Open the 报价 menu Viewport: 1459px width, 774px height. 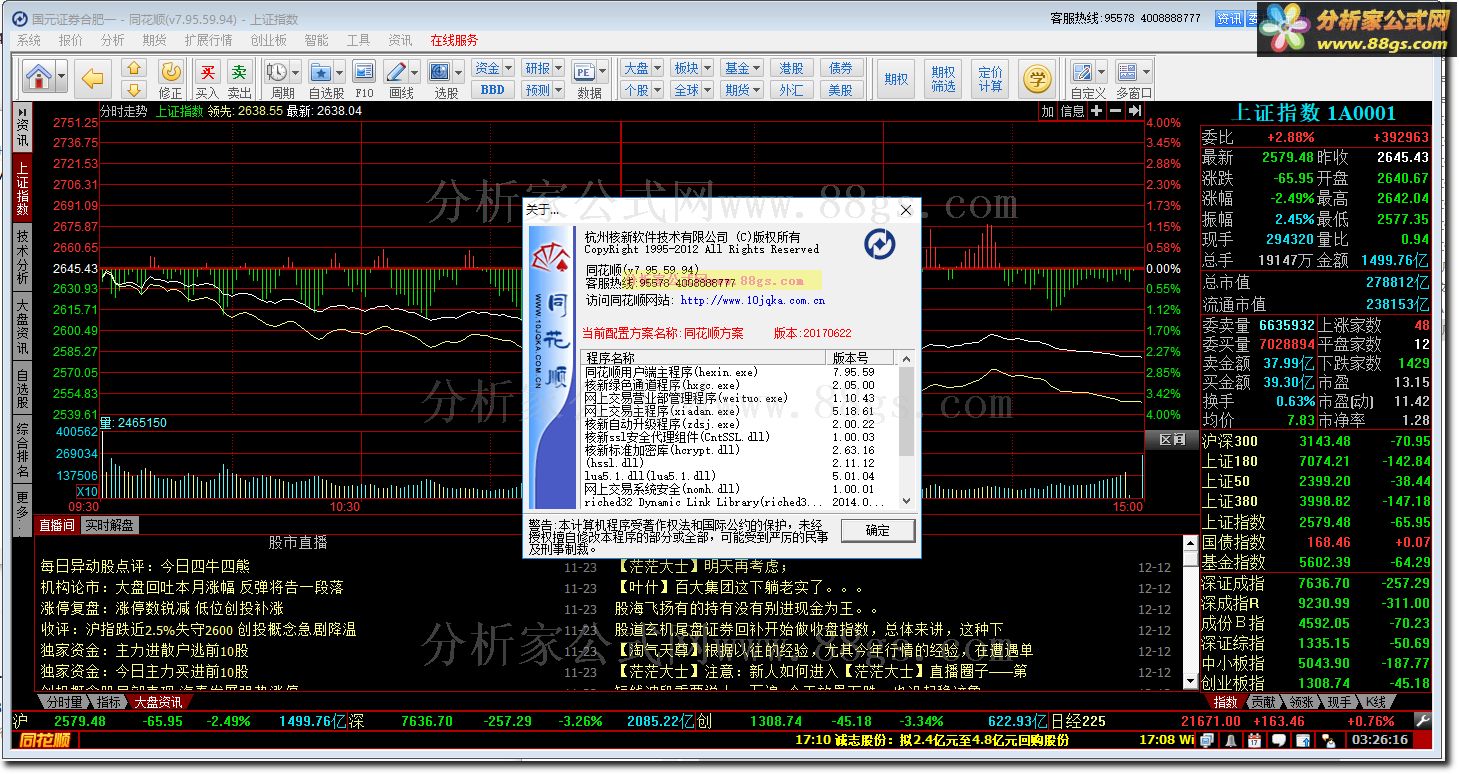(x=71, y=40)
